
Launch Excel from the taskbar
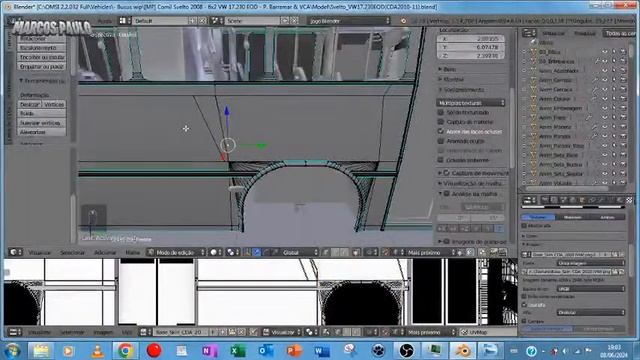click(237, 350)
